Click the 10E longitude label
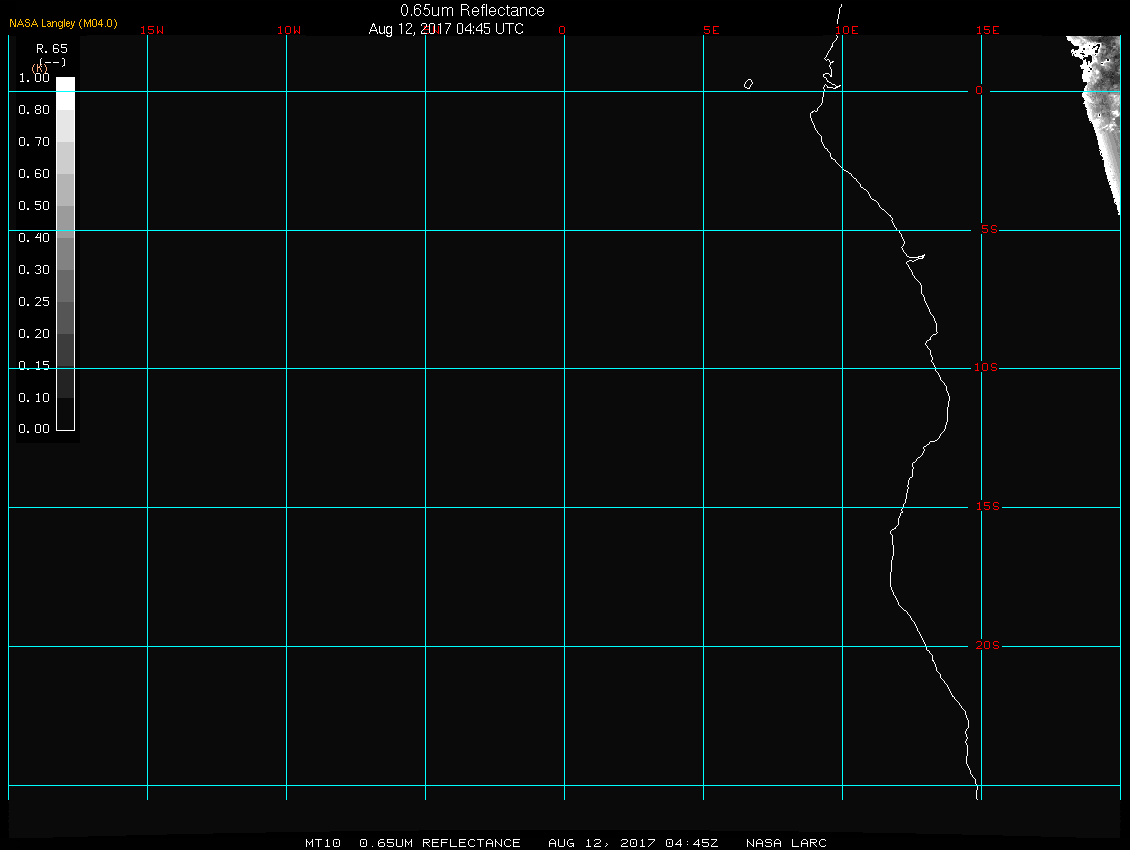 (x=847, y=30)
